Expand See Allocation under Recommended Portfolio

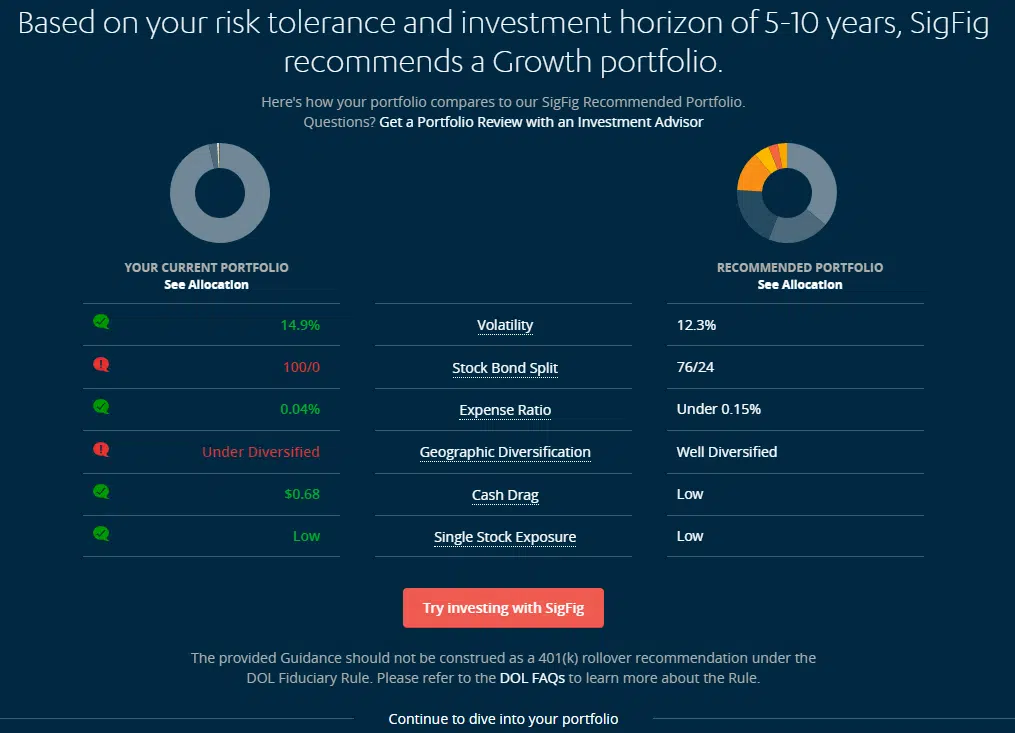800,284
